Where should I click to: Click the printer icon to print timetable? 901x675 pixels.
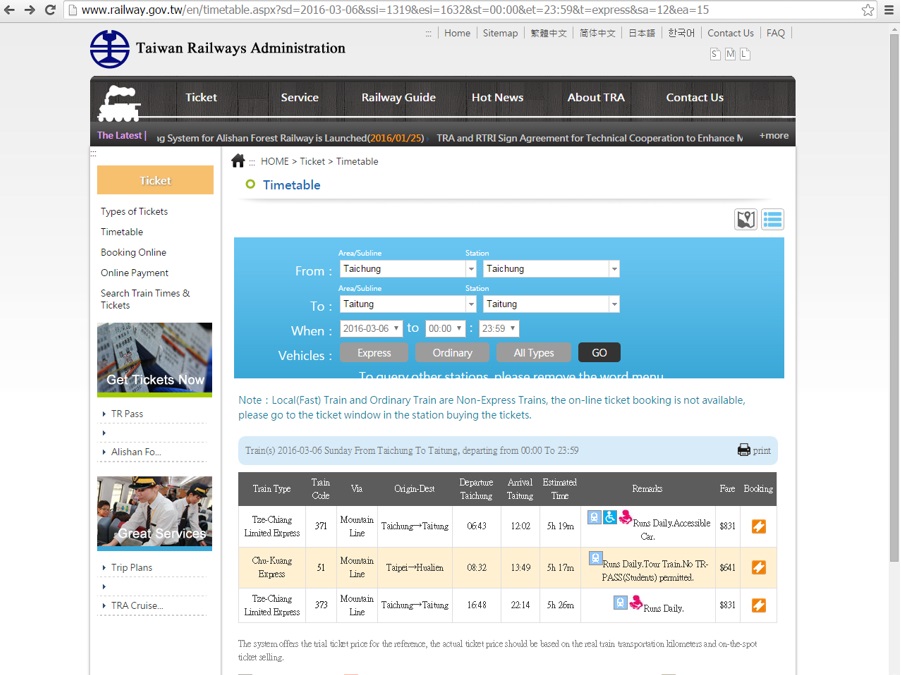[x=744, y=450]
